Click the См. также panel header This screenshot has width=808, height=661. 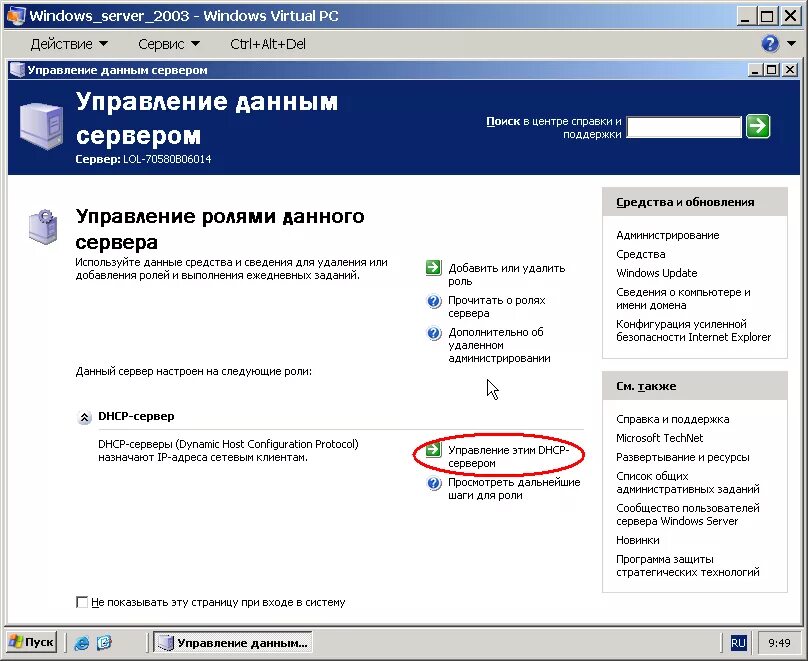(695, 386)
